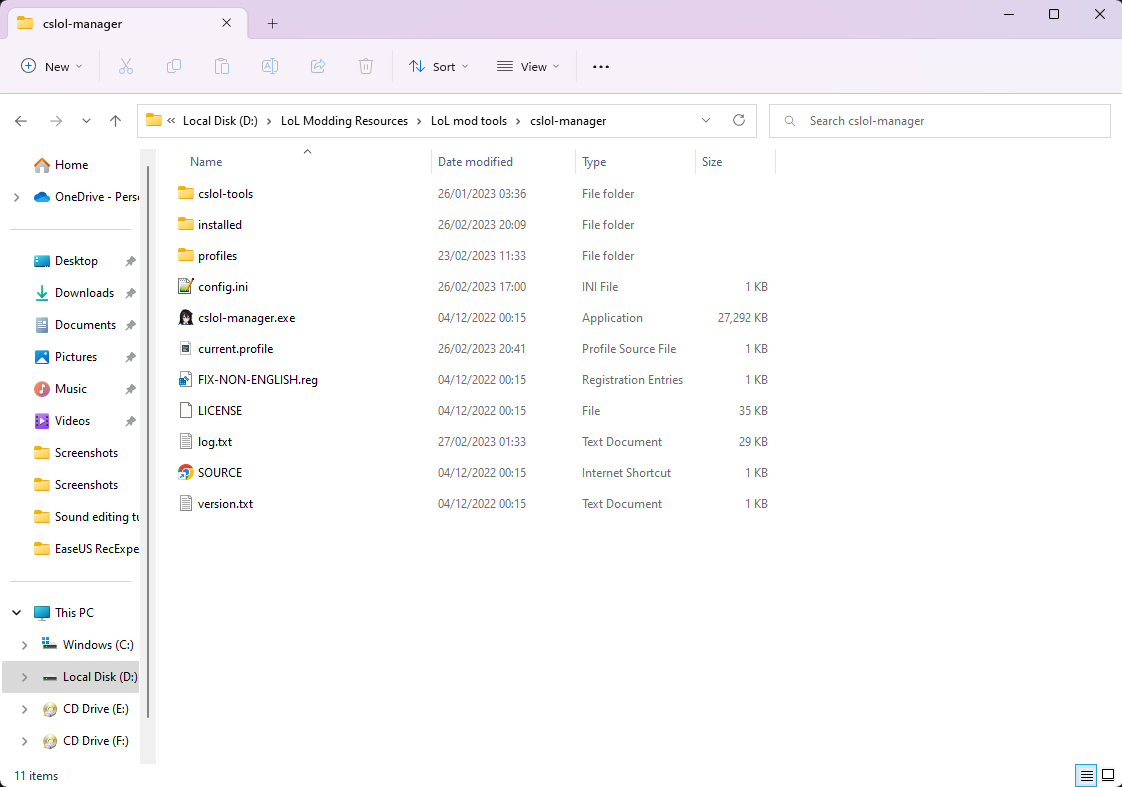Expand hidden breadcrumb path chevrons
Image resolution: width=1122 pixels, height=787 pixels.
[x=171, y=121]
